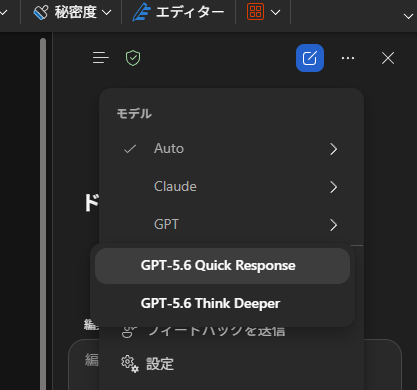Viewport: 417px width, 390px height.
Task: Click the checkmark next to Auto
Action: pos(130,149)
